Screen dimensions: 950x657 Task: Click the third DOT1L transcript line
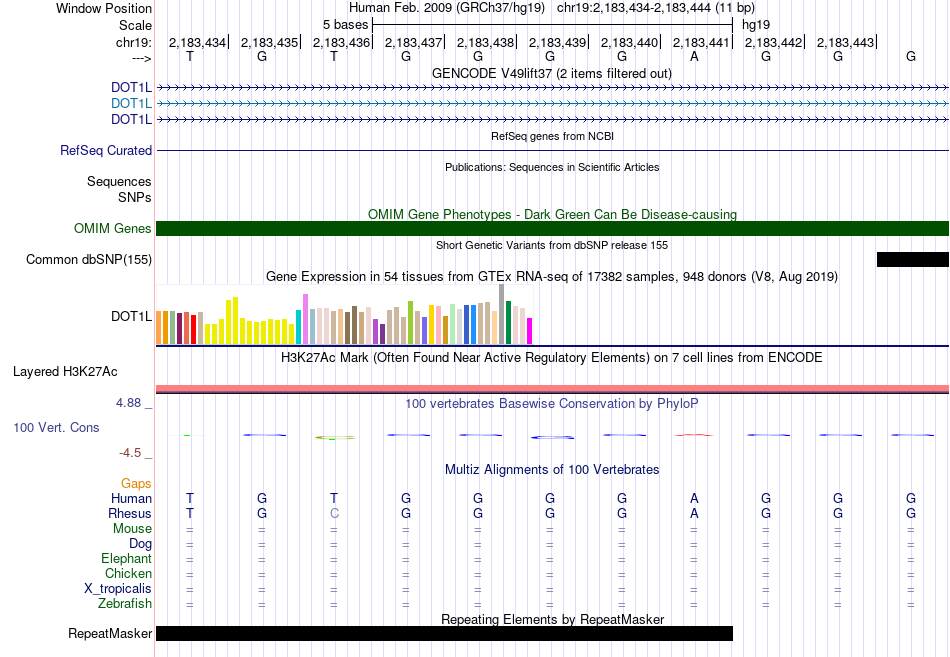(x=553, y=119)
